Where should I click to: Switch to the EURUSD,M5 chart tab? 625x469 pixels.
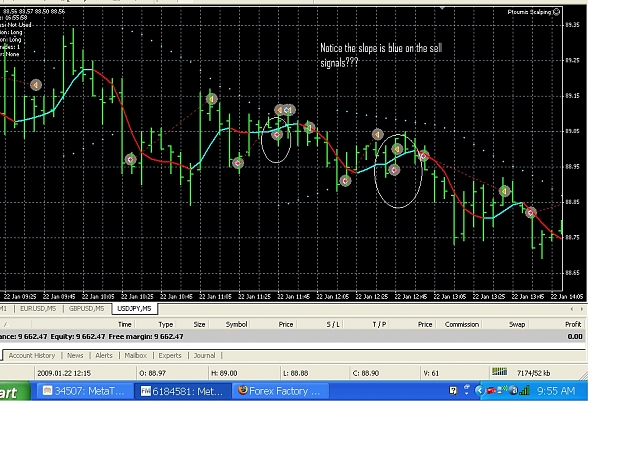(38, 309)
